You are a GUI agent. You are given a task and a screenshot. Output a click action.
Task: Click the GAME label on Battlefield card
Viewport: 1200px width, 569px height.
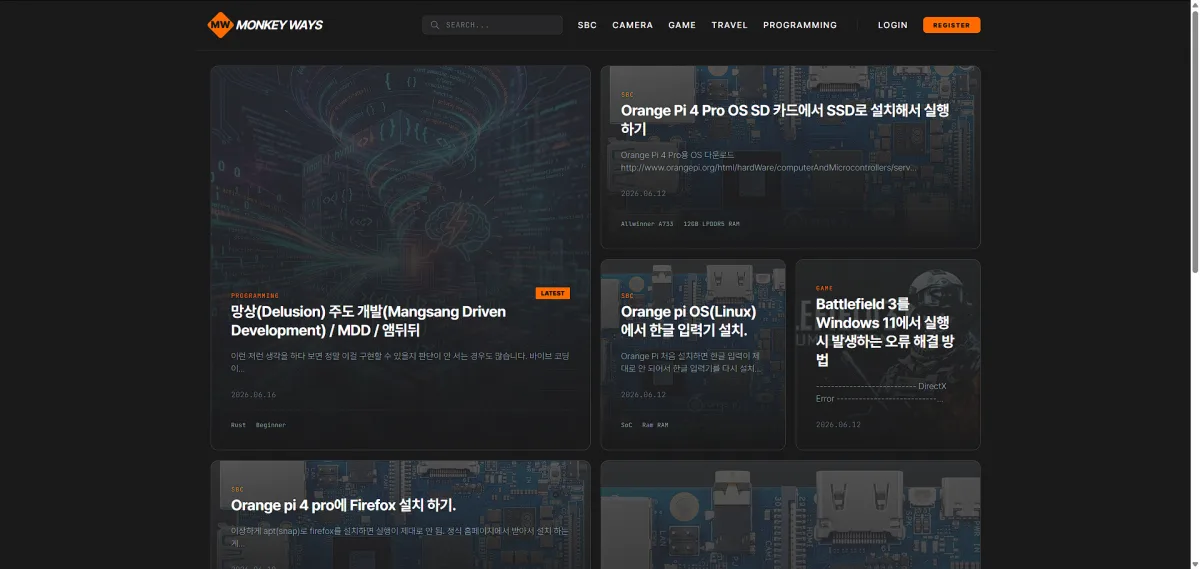(x=824, y=288)
